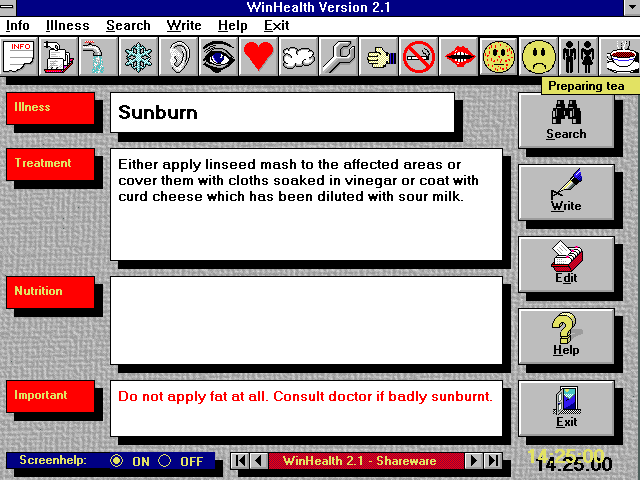Viewport: 640px width, 480px height.
Task: Go to next record arrow
Action: pyautogui.click(x=475, y=461)
